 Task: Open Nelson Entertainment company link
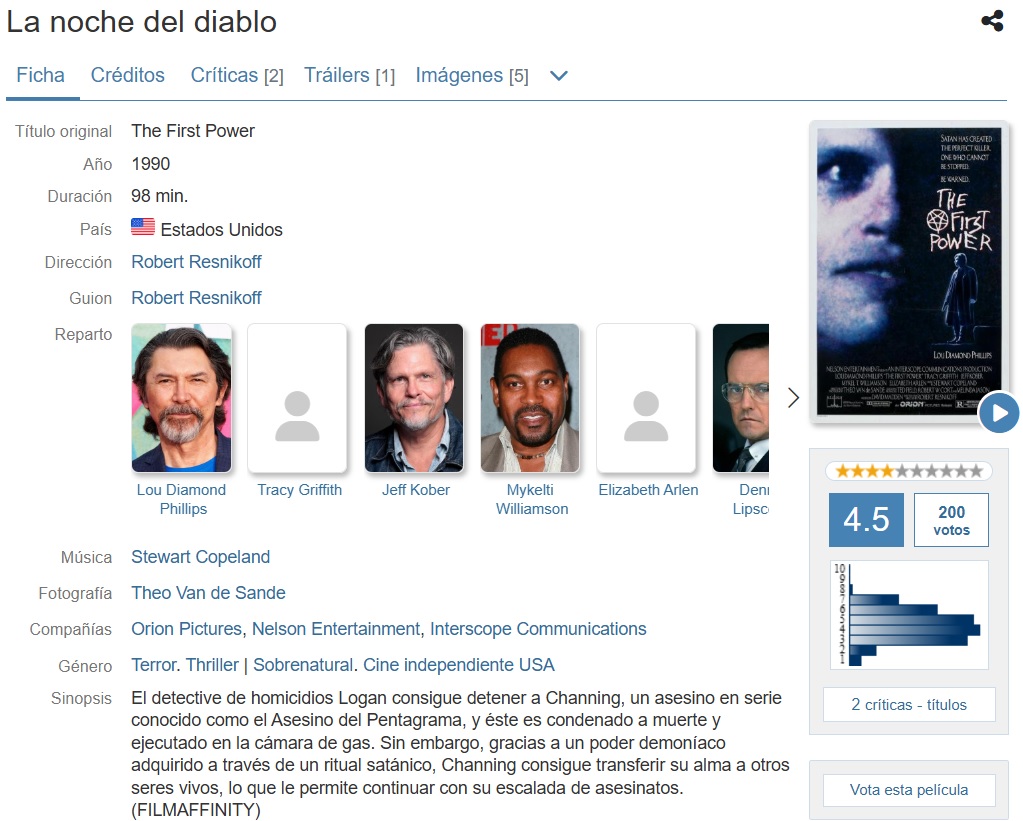[335, 628]
